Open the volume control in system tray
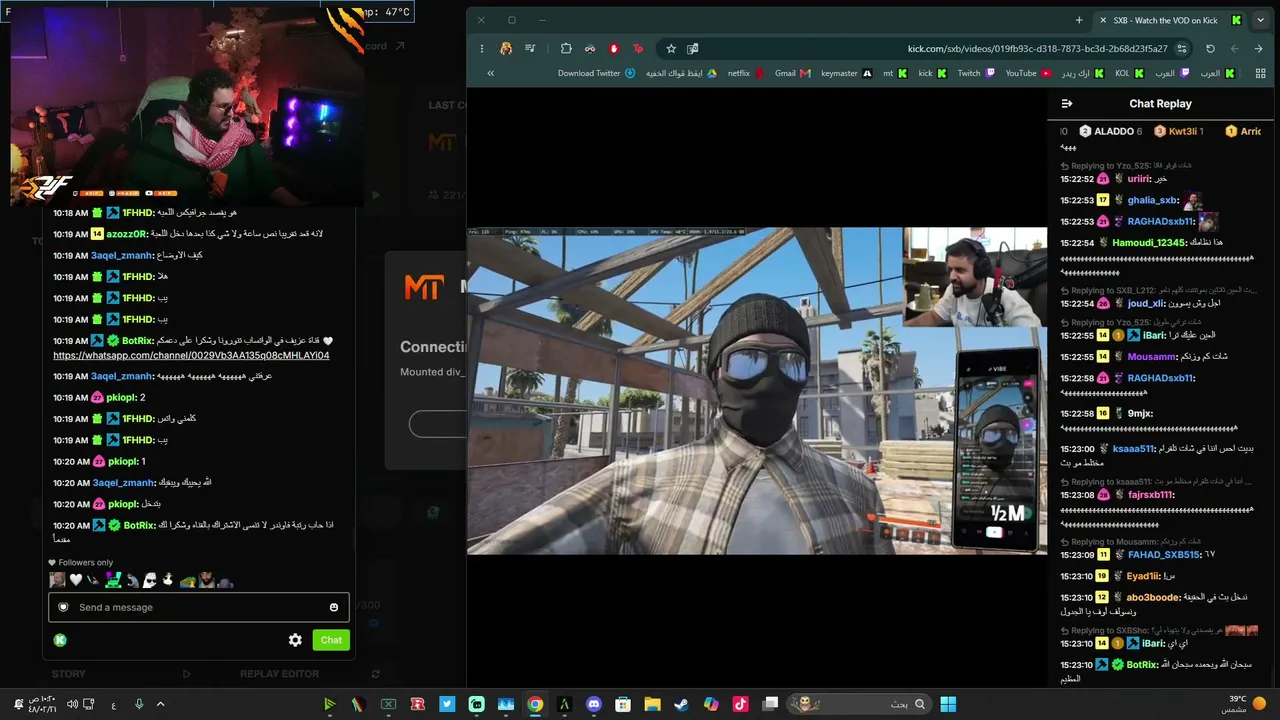 point(72,704)
